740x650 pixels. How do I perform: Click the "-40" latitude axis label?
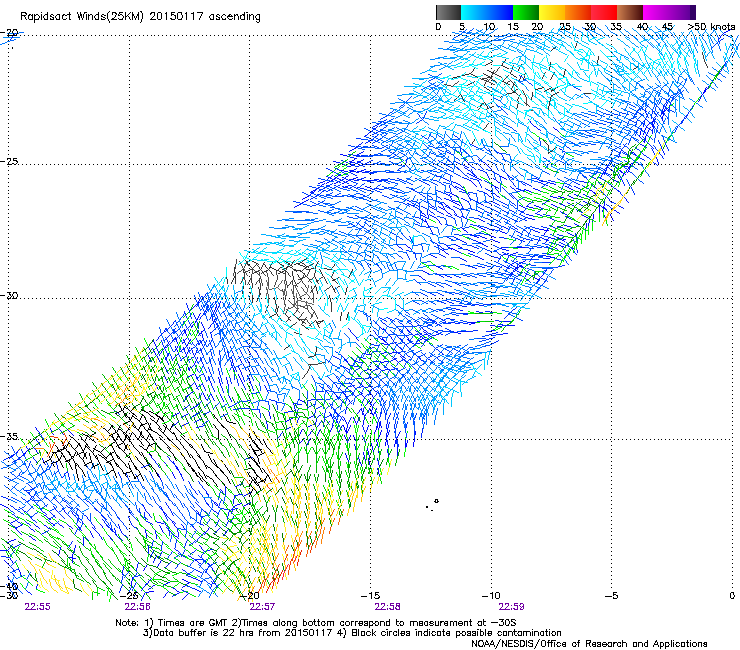pyautogui.click(x=9, y=586)
